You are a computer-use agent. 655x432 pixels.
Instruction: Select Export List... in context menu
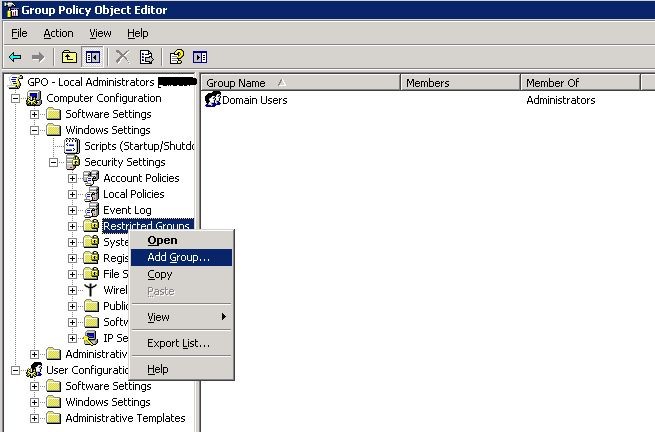(x=178, y=343)
